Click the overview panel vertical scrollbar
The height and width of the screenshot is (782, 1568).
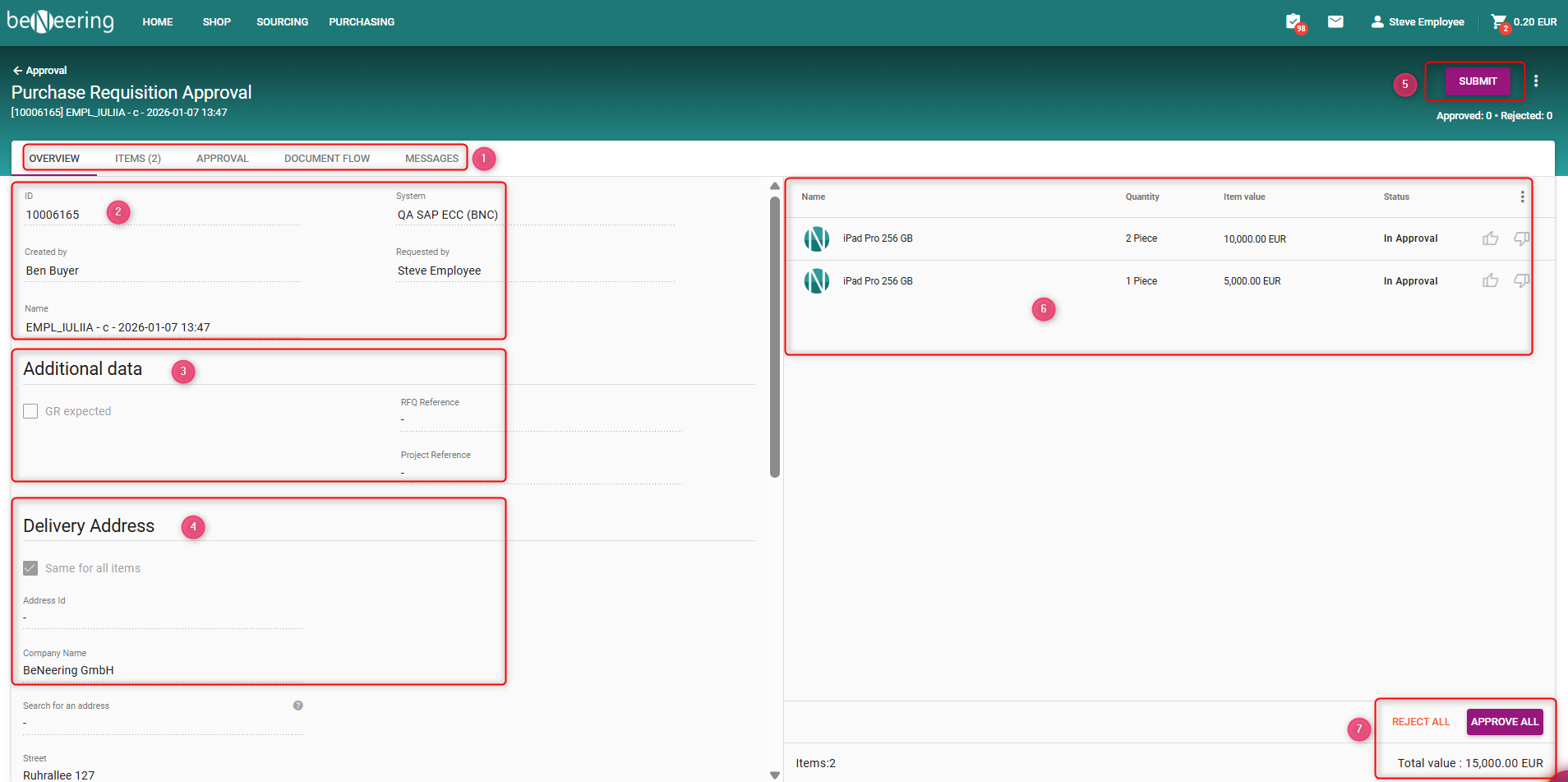[775, 337]
